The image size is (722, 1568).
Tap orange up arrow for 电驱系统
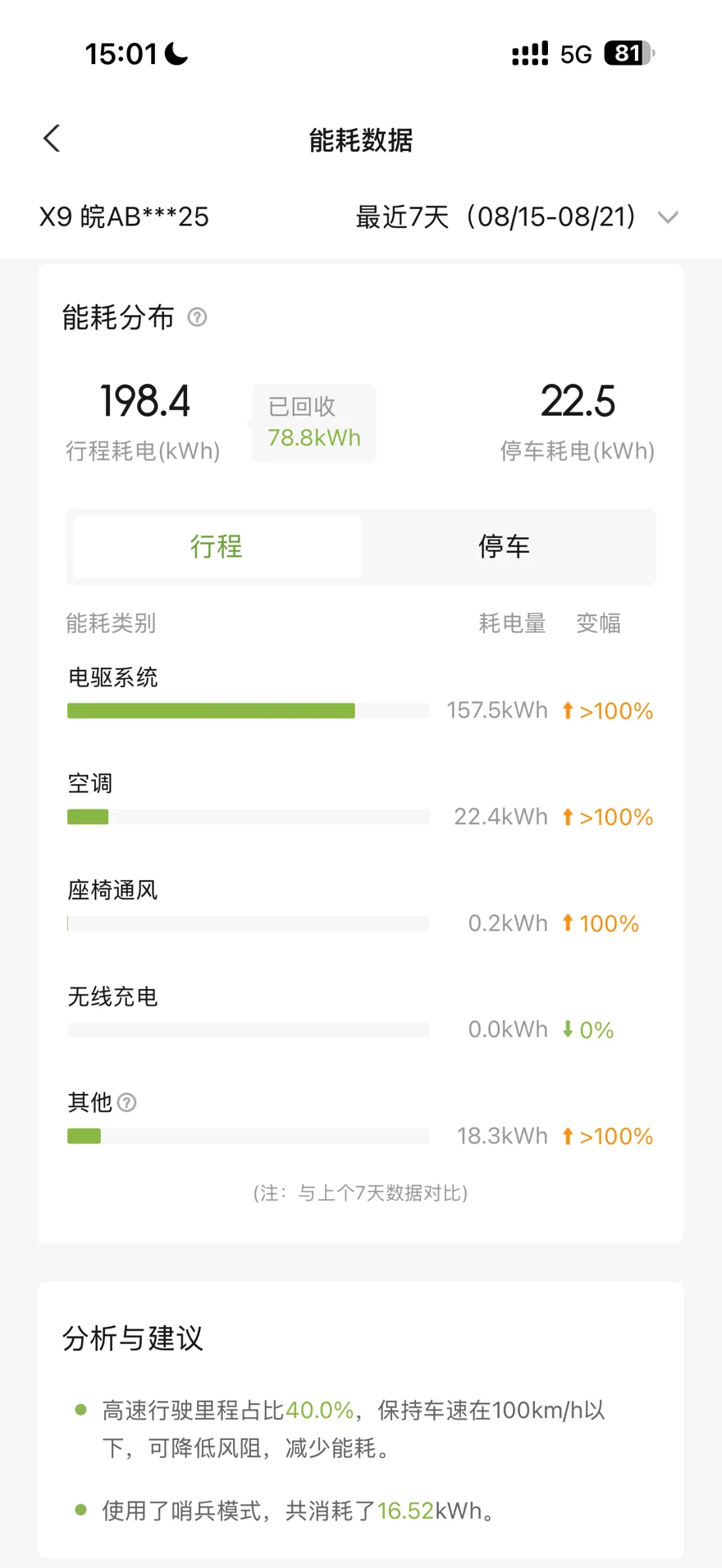point(567,710)
